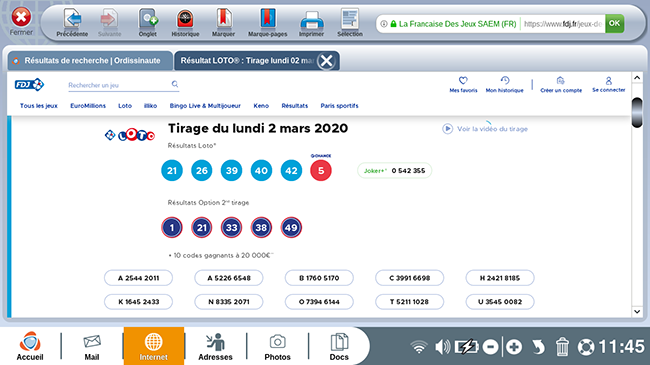Click winning code C 3991 6698
Image resolution: width=650 pixels, height=365 pixels.
click(410, 278)
